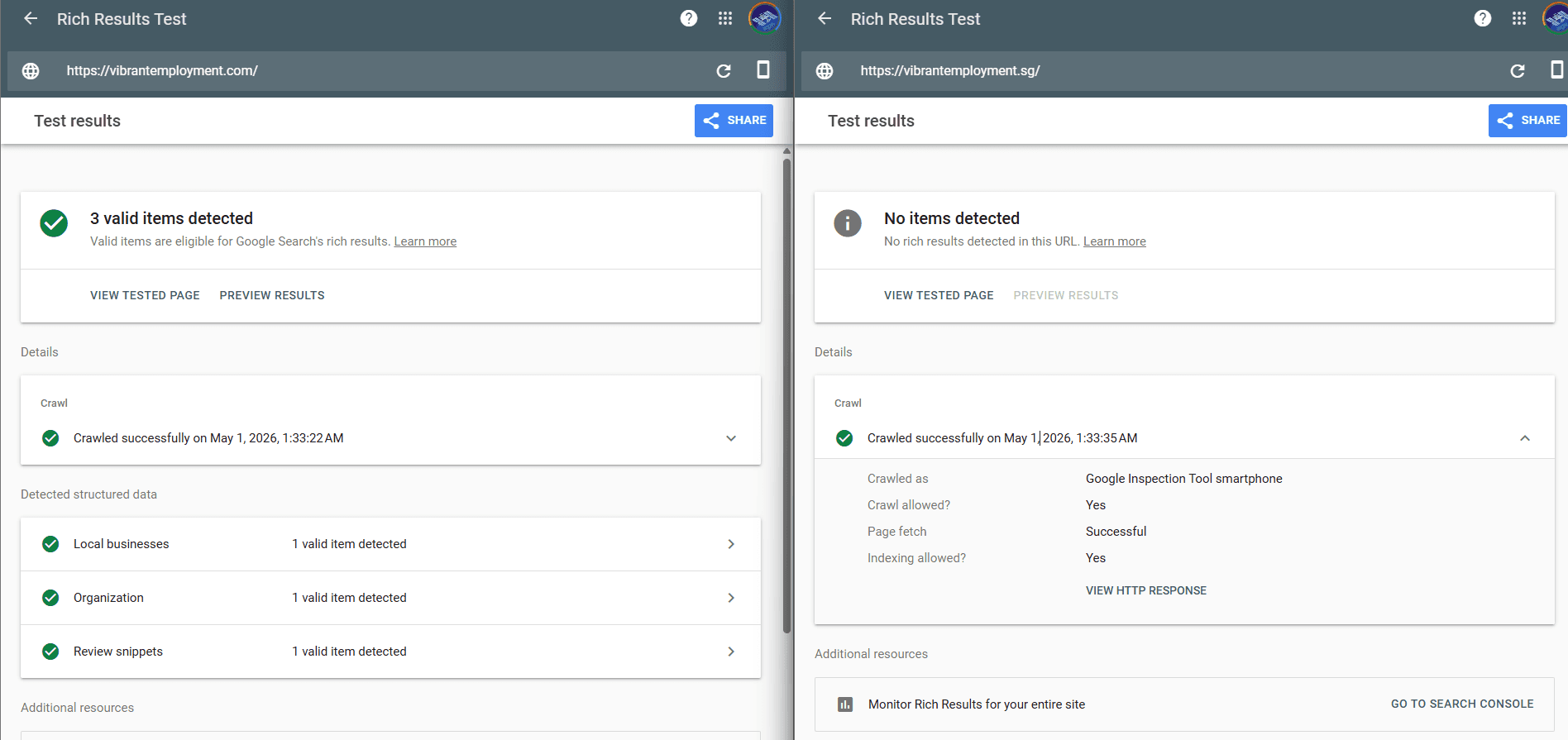The width and height of the screenshot is (1568, 740).
Task: Click green check next to Review snippets
Action: pos(50,652)
